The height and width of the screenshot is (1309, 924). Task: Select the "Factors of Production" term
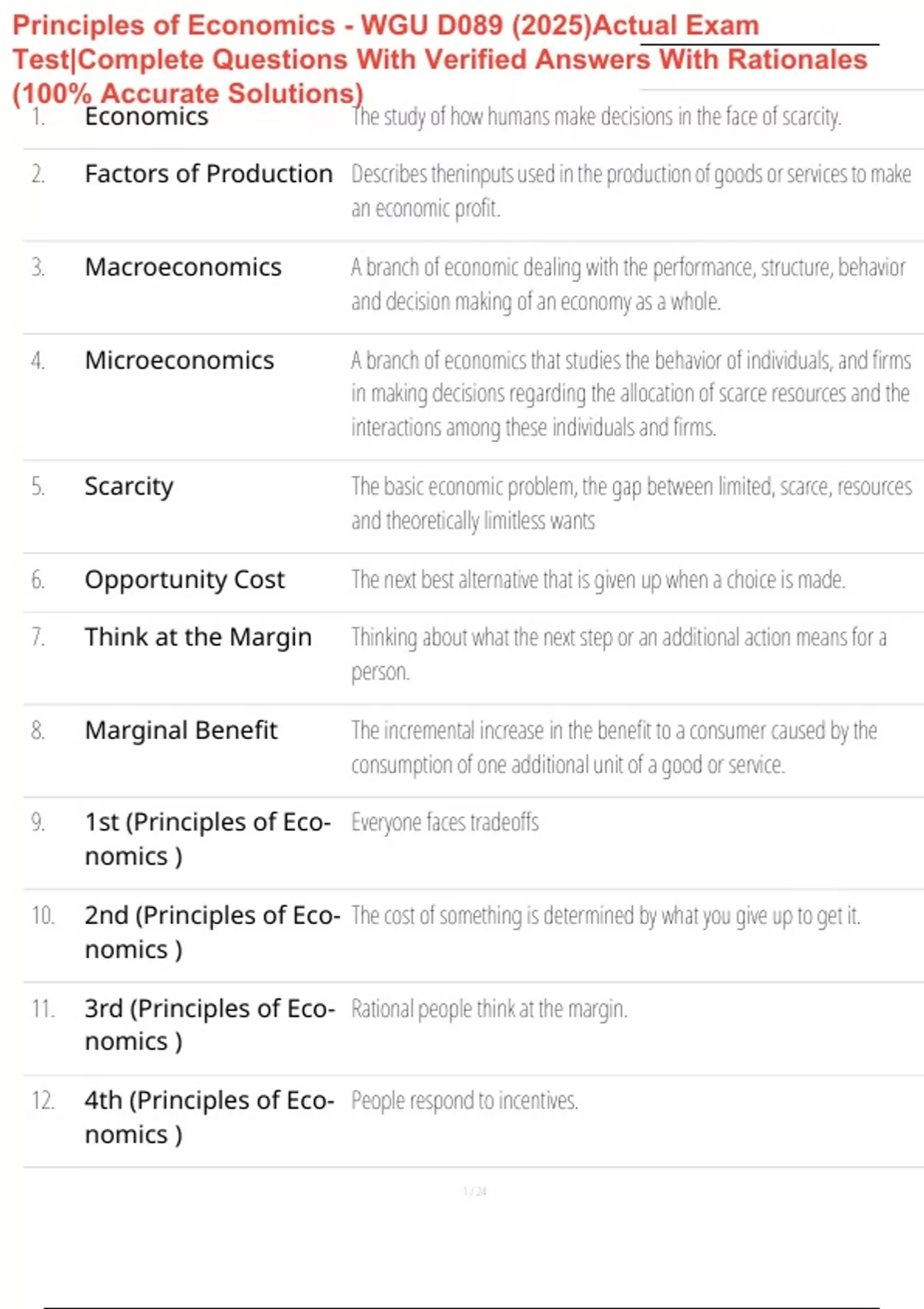point(209,174)
